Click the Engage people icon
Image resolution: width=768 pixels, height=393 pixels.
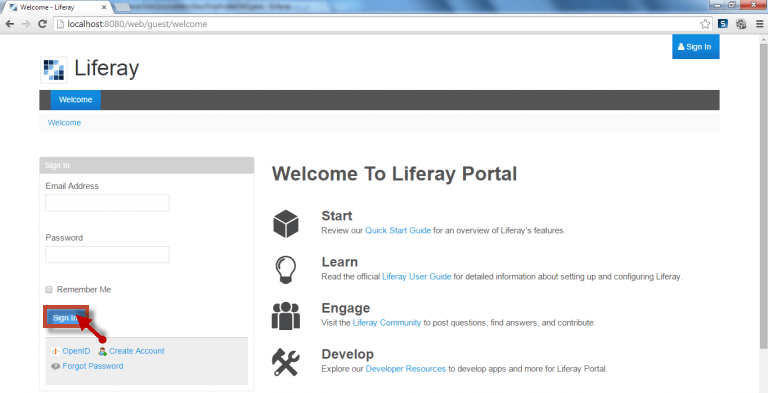[286, 315]
